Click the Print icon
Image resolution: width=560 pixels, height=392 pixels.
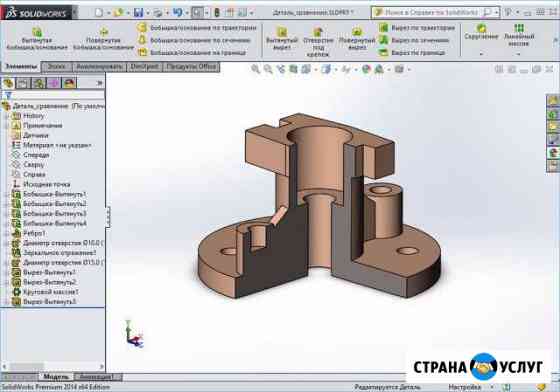(x=158, y=13)
